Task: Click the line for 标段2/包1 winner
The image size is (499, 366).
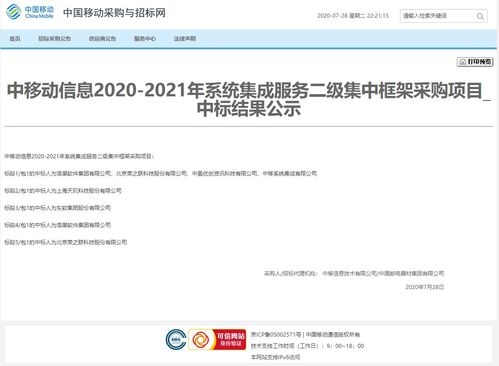Action: pyautogui.click(x=63, y=191)
